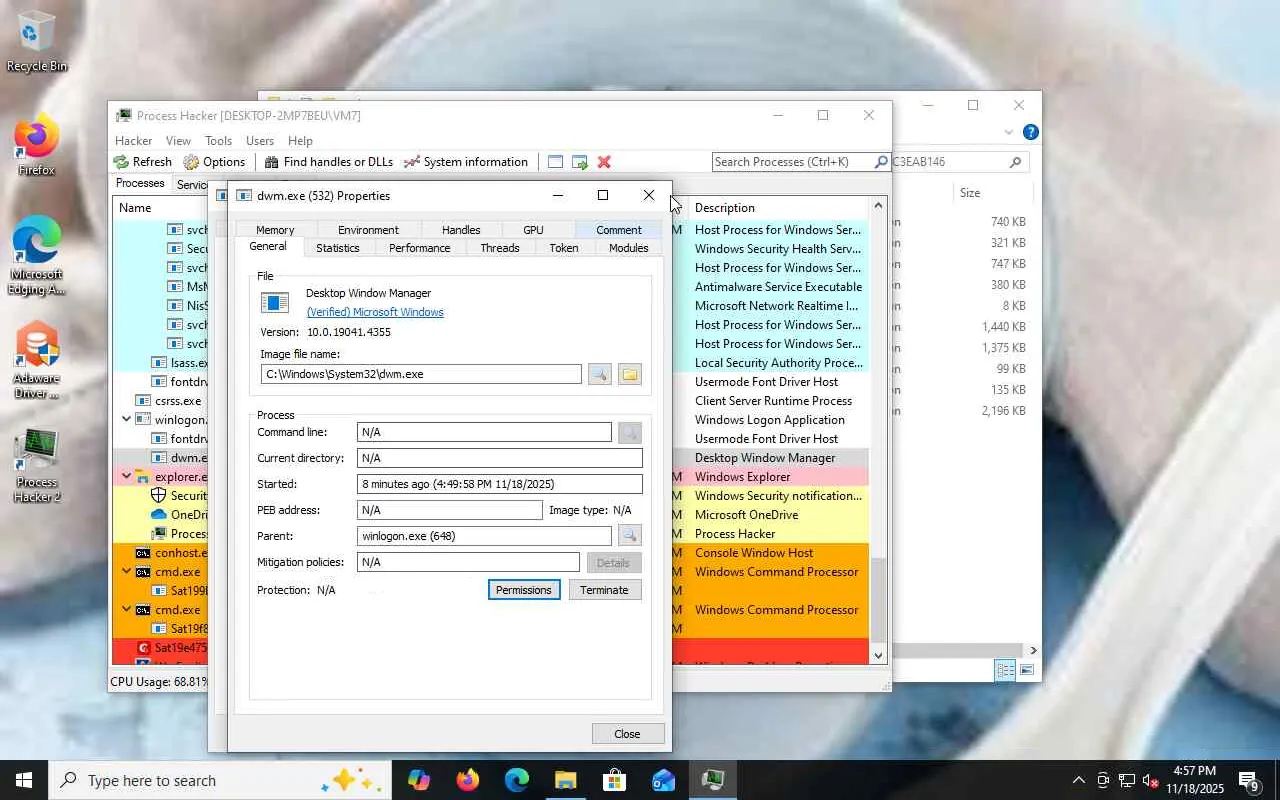The height and width of the screenshot is (800, 1280).
Task: Show hidden tray icons chevron
Action: (x=1078, y=780)
